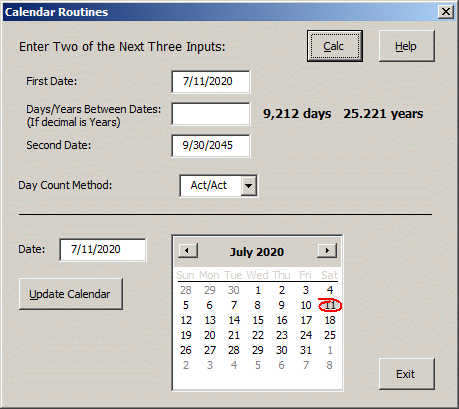Click the July 2020 calendar title
The image size is (459, 409).
[x=257, y=252]
